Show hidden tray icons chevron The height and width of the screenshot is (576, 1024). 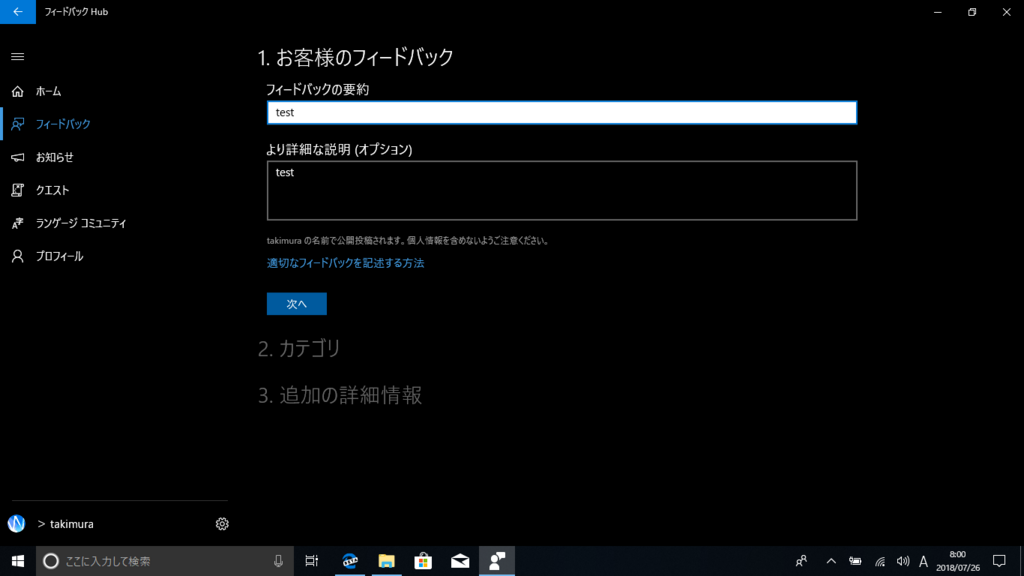pyautogui.click(x=831, y=561)
